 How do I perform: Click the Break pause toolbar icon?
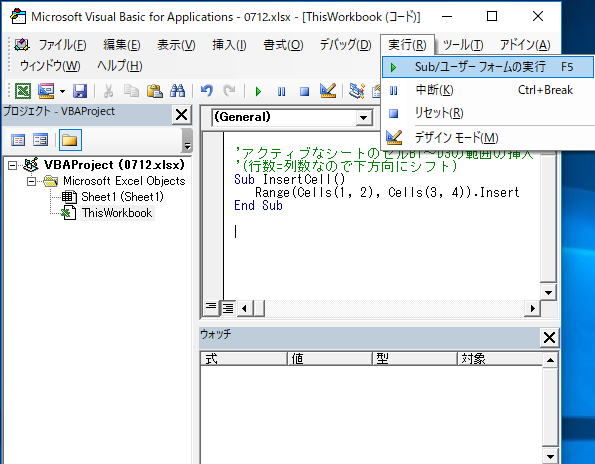pos(281,91)
